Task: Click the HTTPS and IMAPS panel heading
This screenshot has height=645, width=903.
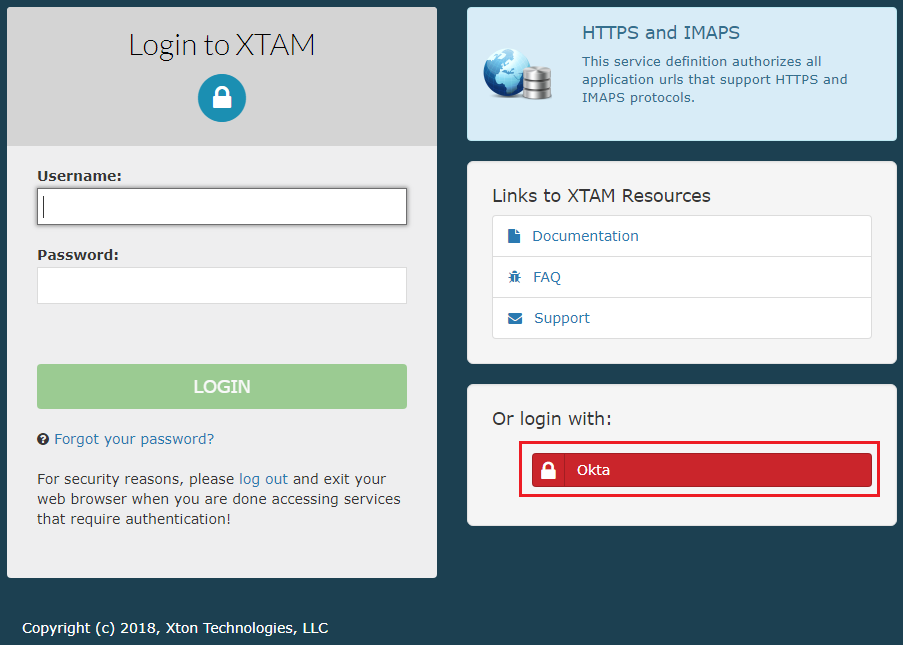Action: (660, 32)
